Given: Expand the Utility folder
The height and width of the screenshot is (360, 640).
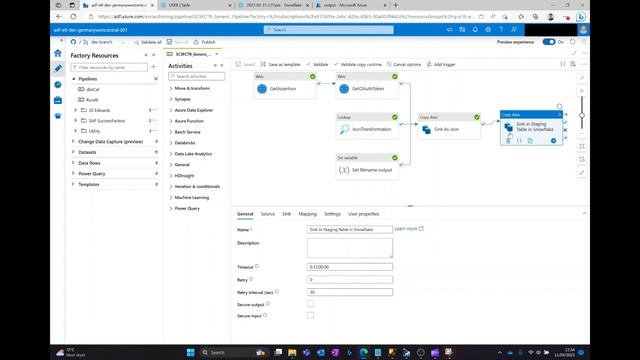Looking at the screenshot, I should [76, 131].
